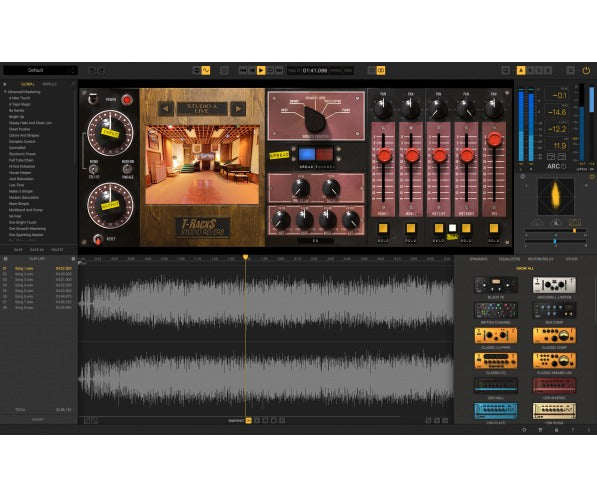The width and height of the screenshot is (597, 497).
Task: Select the Classic Clipper module thumbnail
Action: pos(496,336)
